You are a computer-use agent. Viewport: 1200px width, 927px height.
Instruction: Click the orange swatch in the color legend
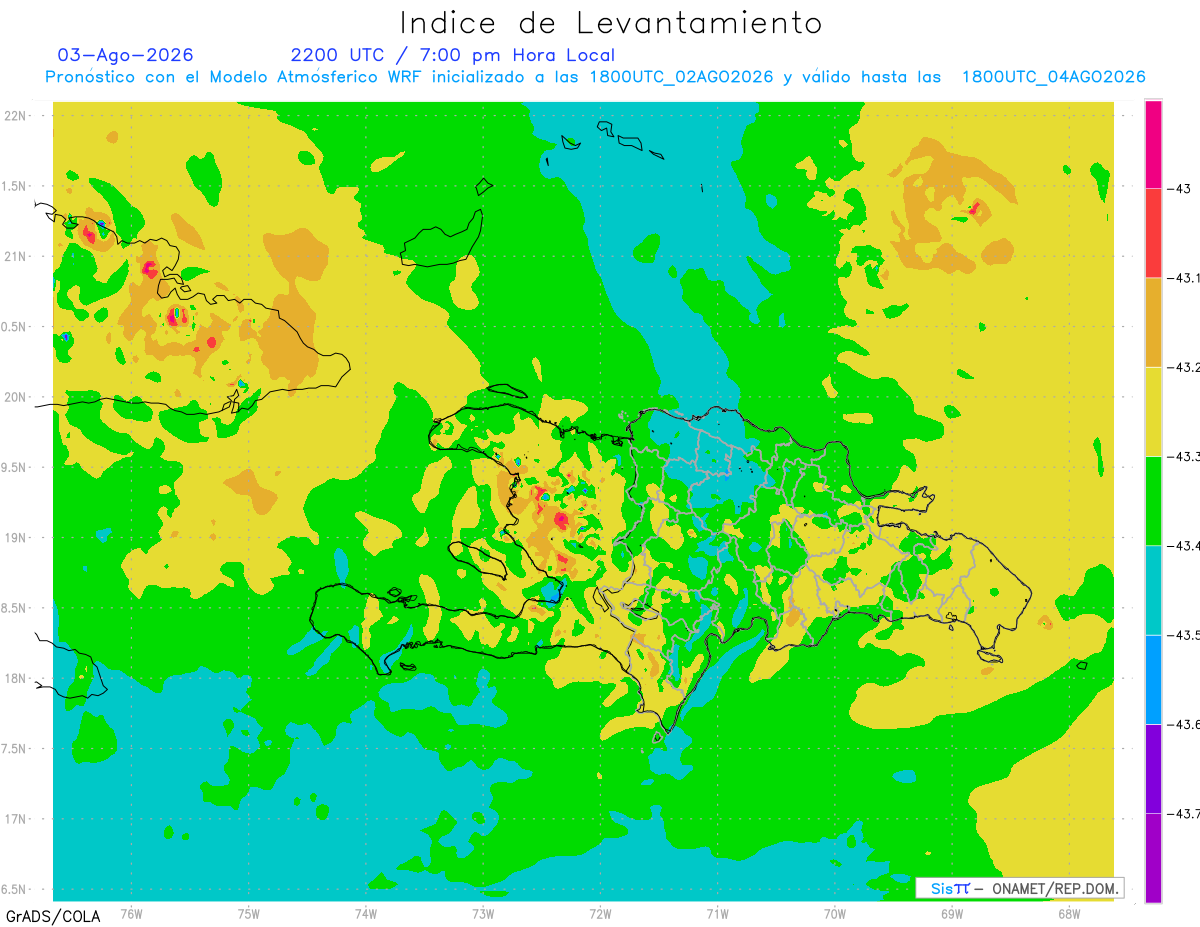(x=1153, y=322)
